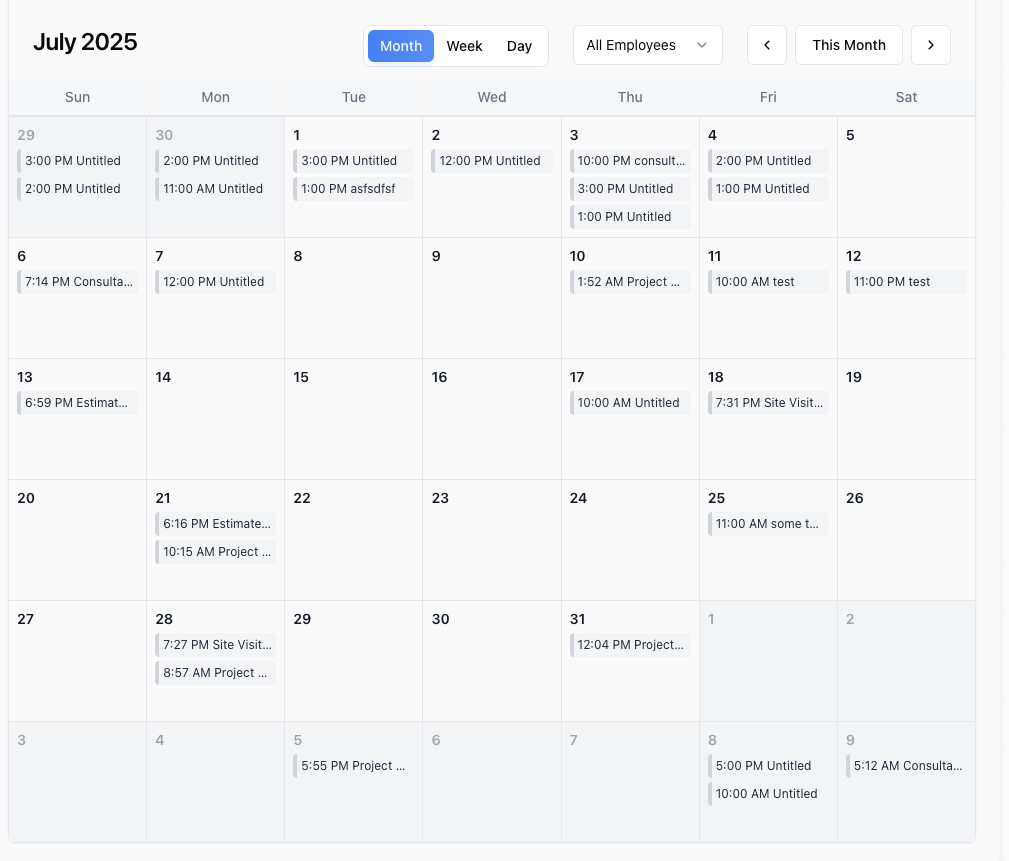The image size is (1009, 861).
Task: Open 10:00 PM consult event on July 3
Action: coord(630,161)
